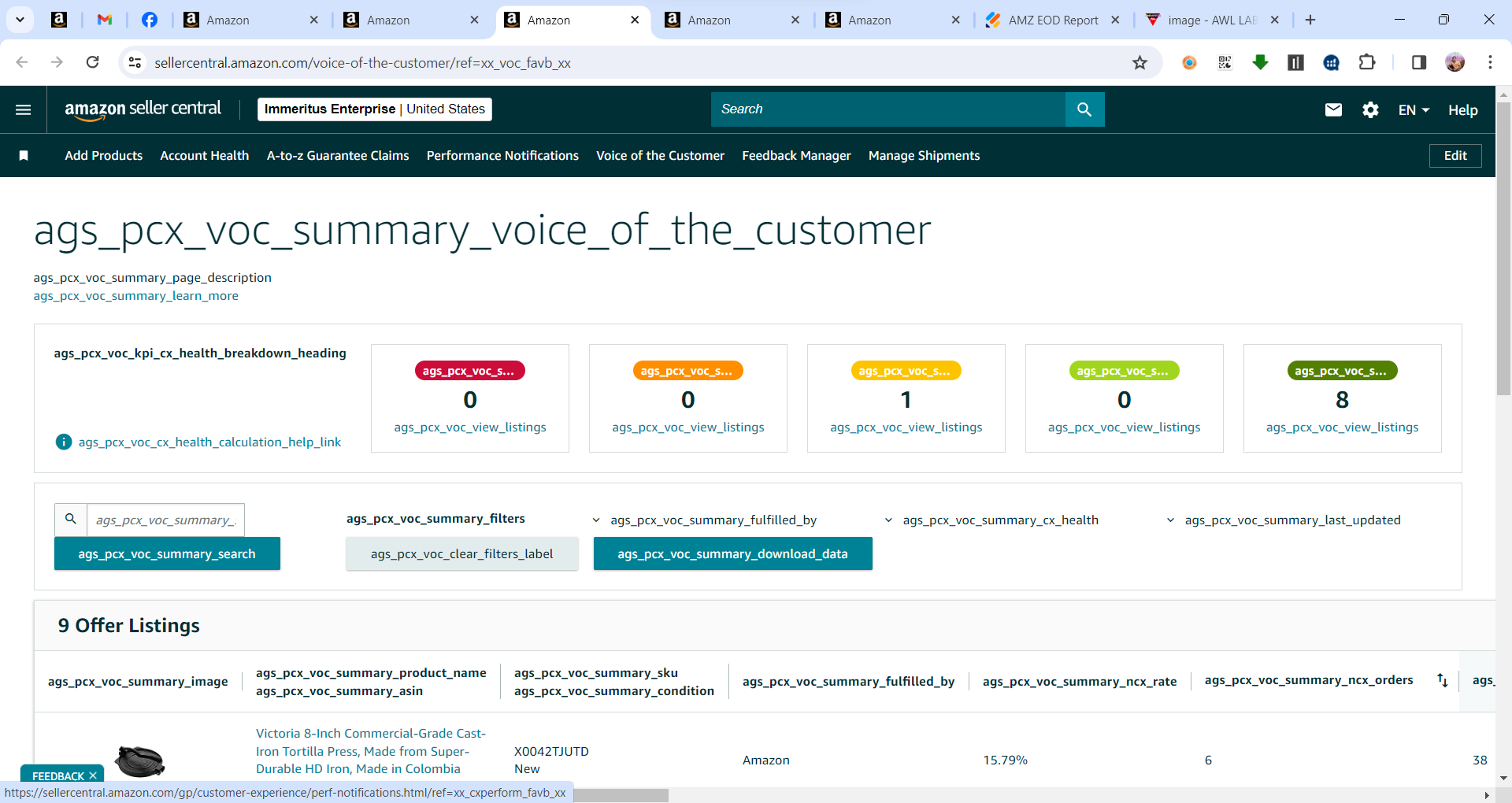Open the messages envelope icon
This screenshot has height=803, width=1512.
pyautogui.click(x=1333, y=109)
